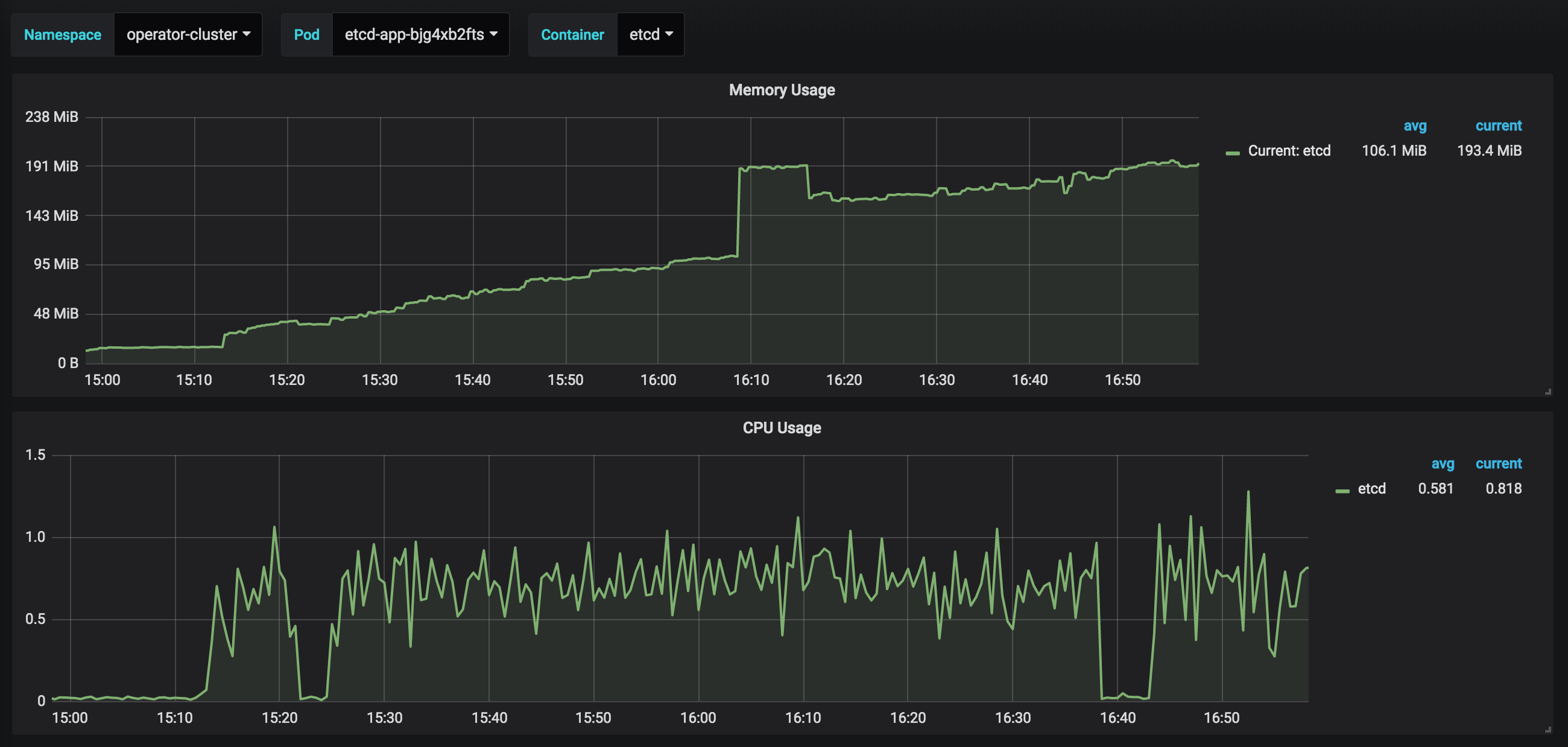Sort CPU legend by avg column

(1442, 464)
